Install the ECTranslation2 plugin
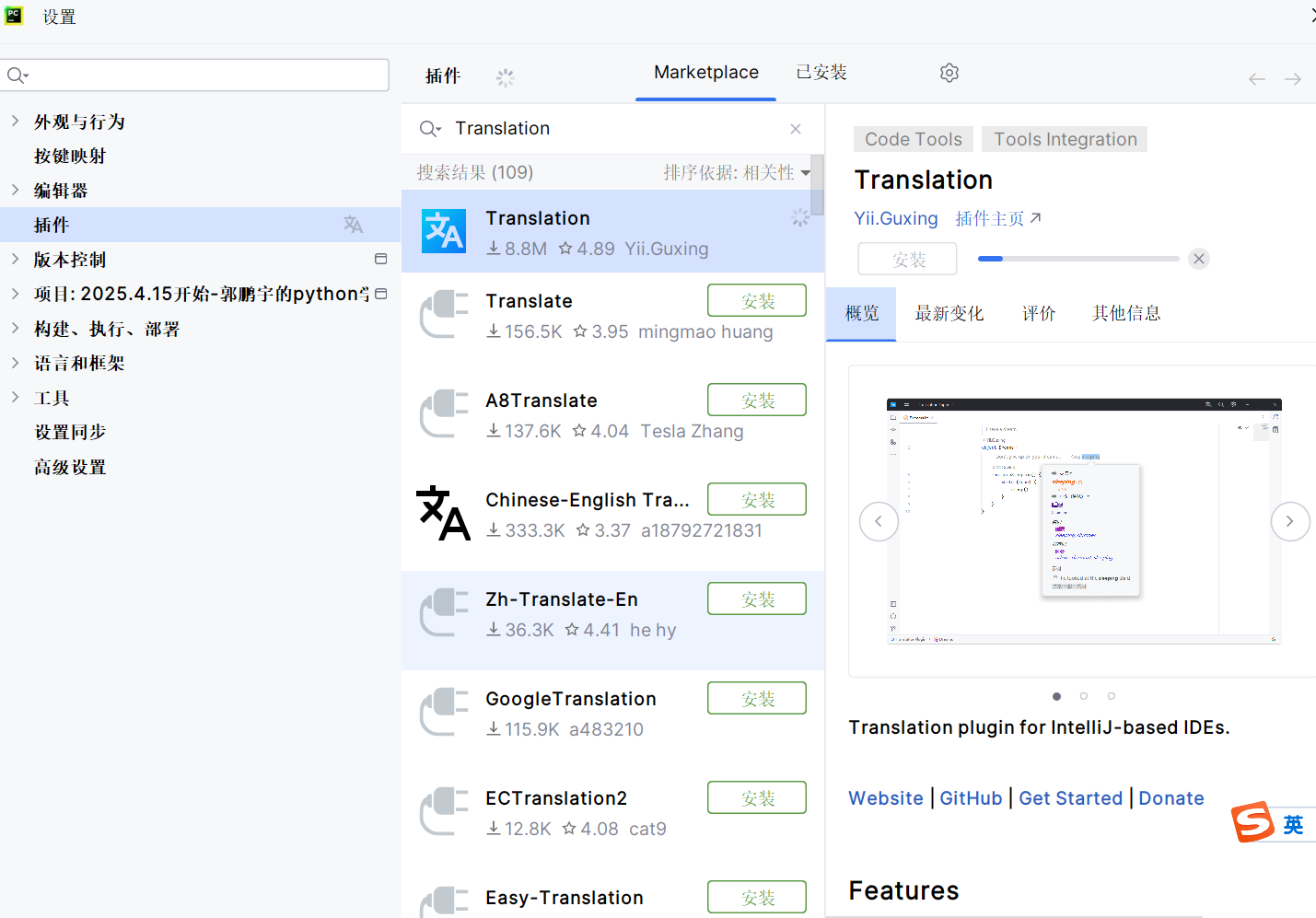The height and width of the screenshot is (918, 1316). [x=757, y=797]
